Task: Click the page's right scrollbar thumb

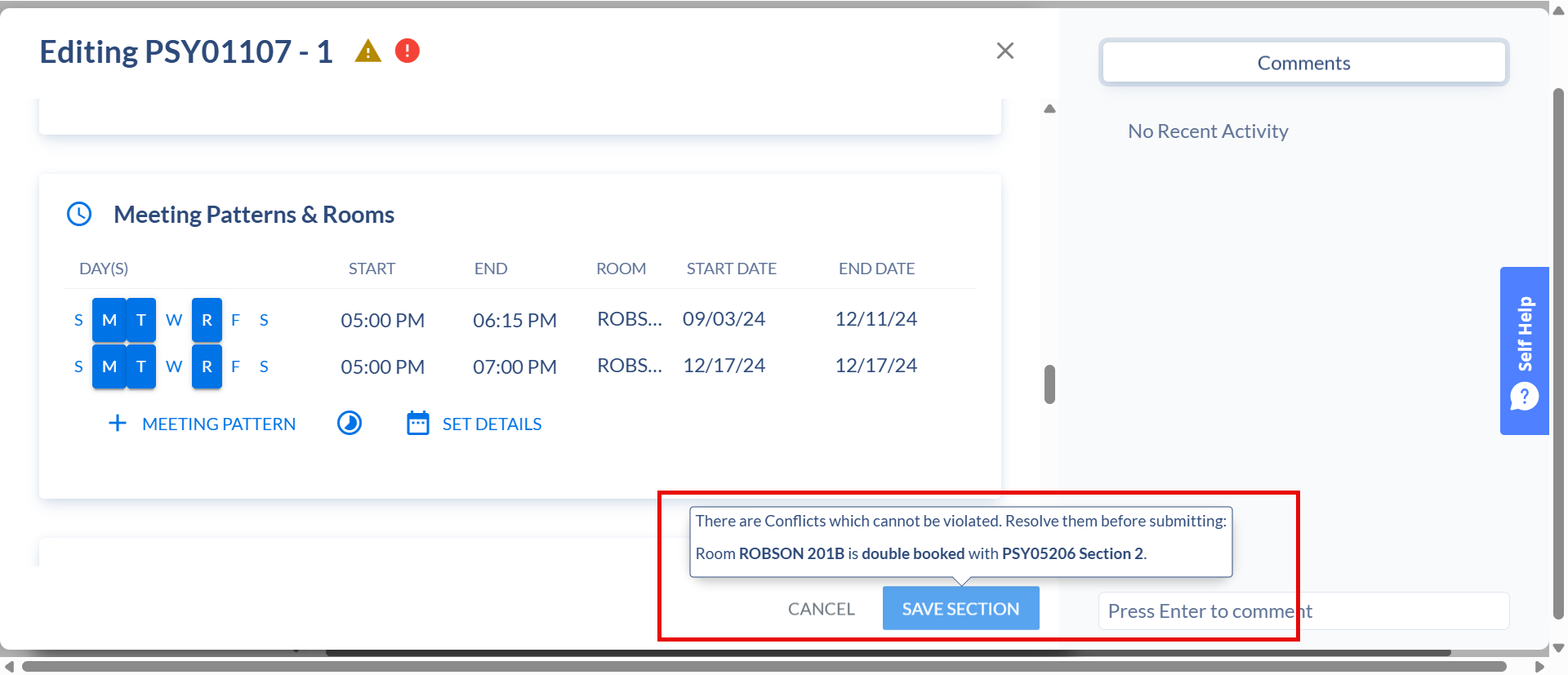Action: point(1558,353)
